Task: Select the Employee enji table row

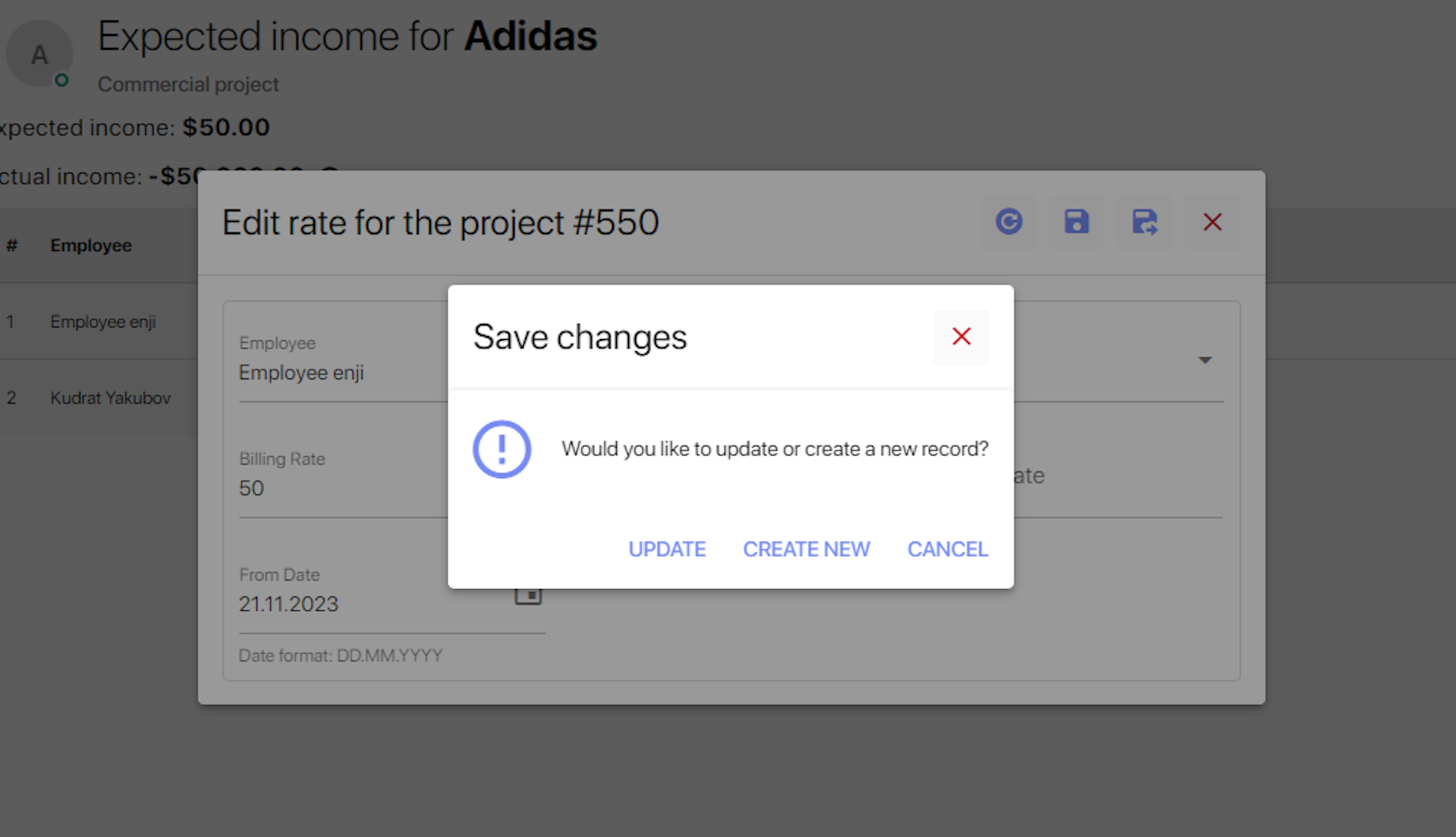Action: coord(103,322)
